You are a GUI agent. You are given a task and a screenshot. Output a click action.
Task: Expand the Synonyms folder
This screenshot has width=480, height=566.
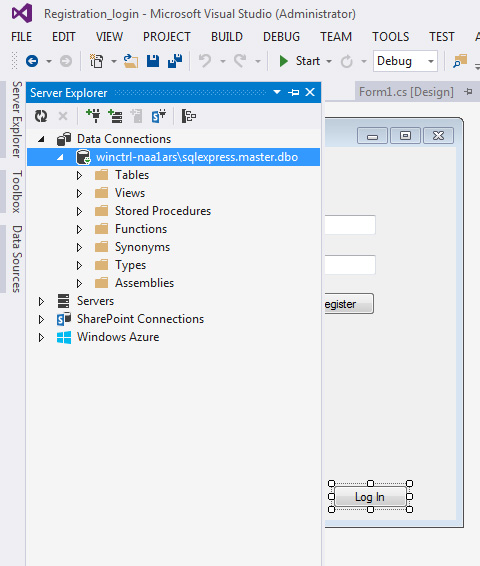[x=79, y=248]
